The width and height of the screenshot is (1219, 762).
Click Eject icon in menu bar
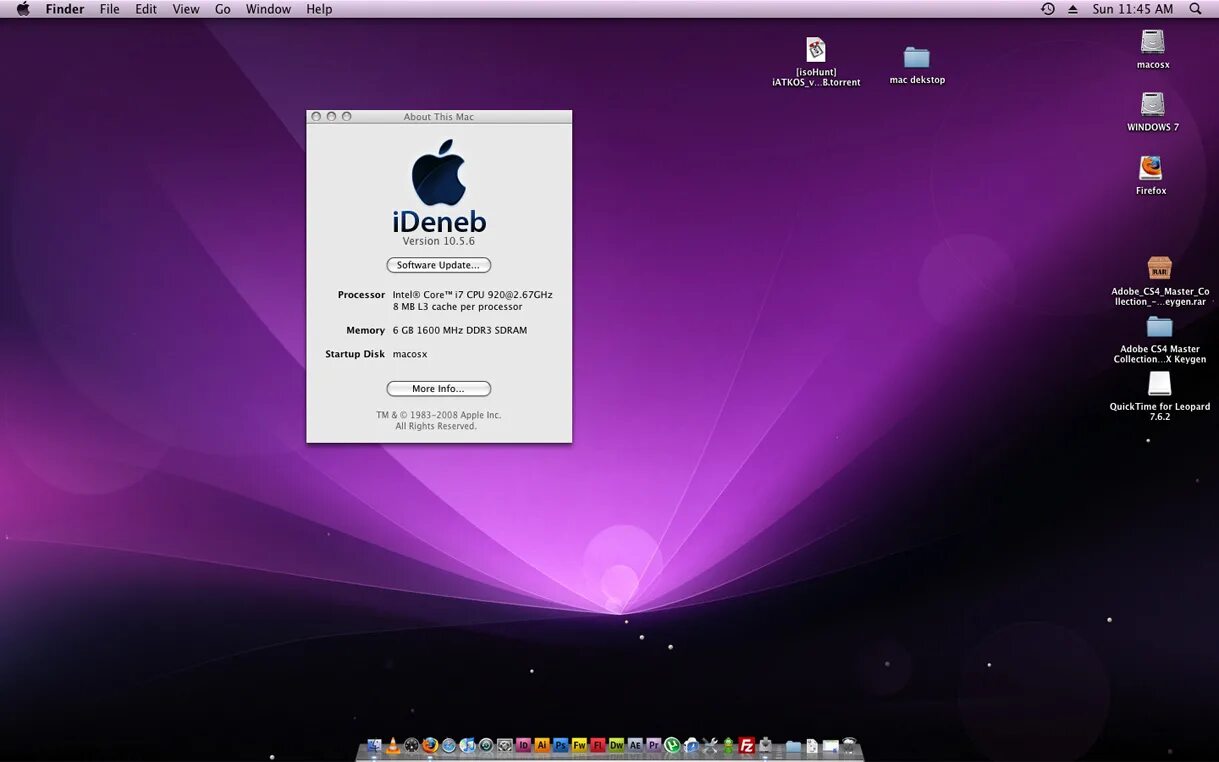(1073, 9)
